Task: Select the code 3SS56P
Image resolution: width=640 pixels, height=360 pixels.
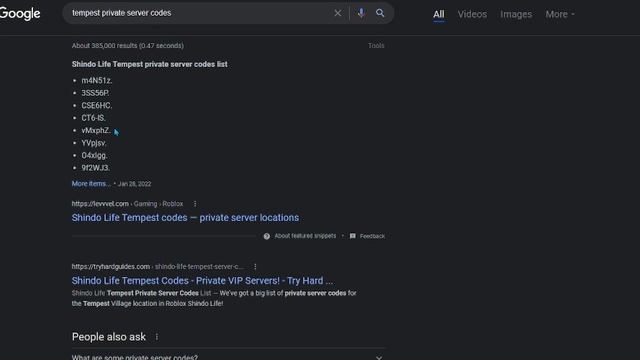Action: coord(95,93)
